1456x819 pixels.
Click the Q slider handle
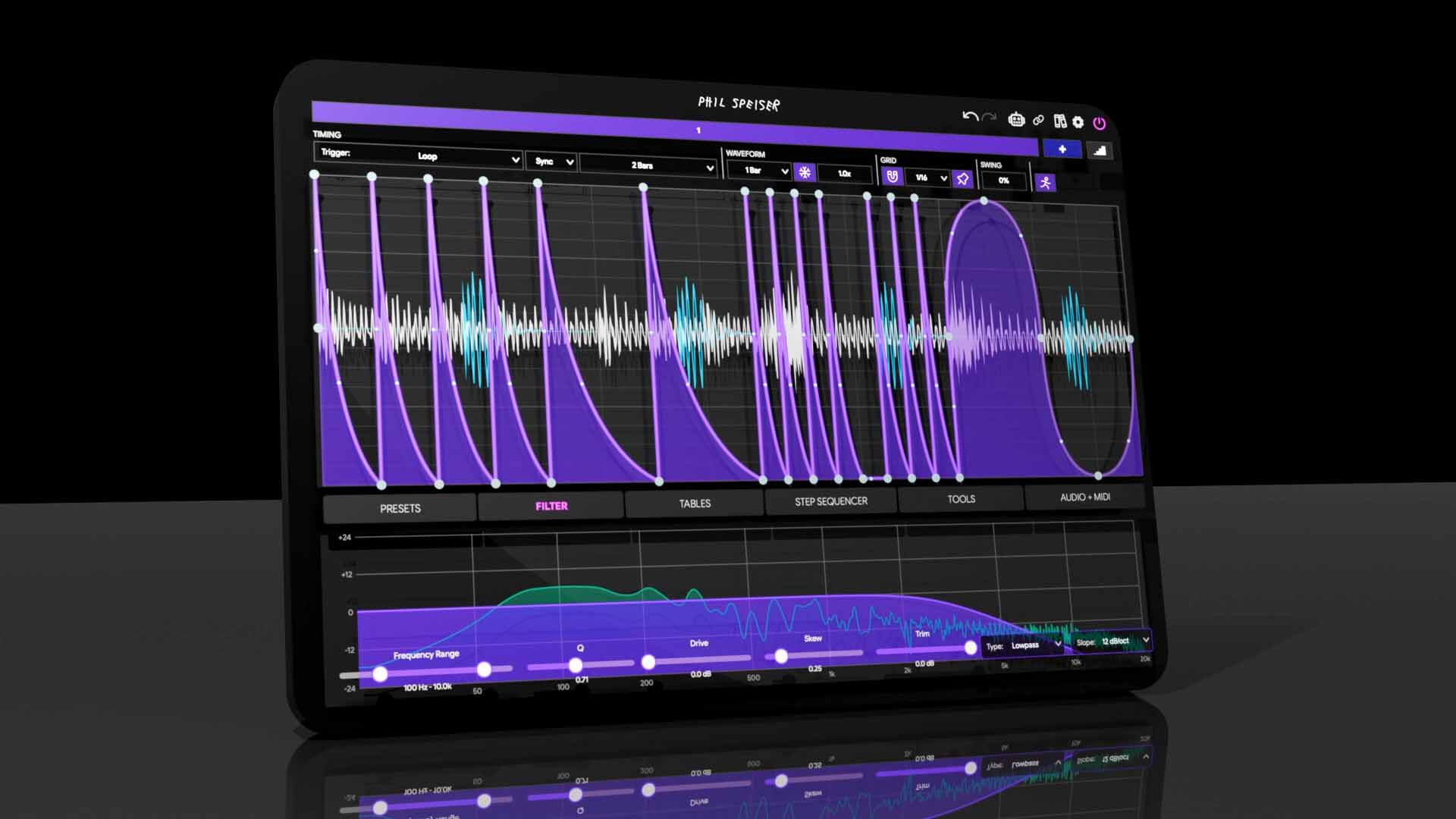(x=576, y=666)
